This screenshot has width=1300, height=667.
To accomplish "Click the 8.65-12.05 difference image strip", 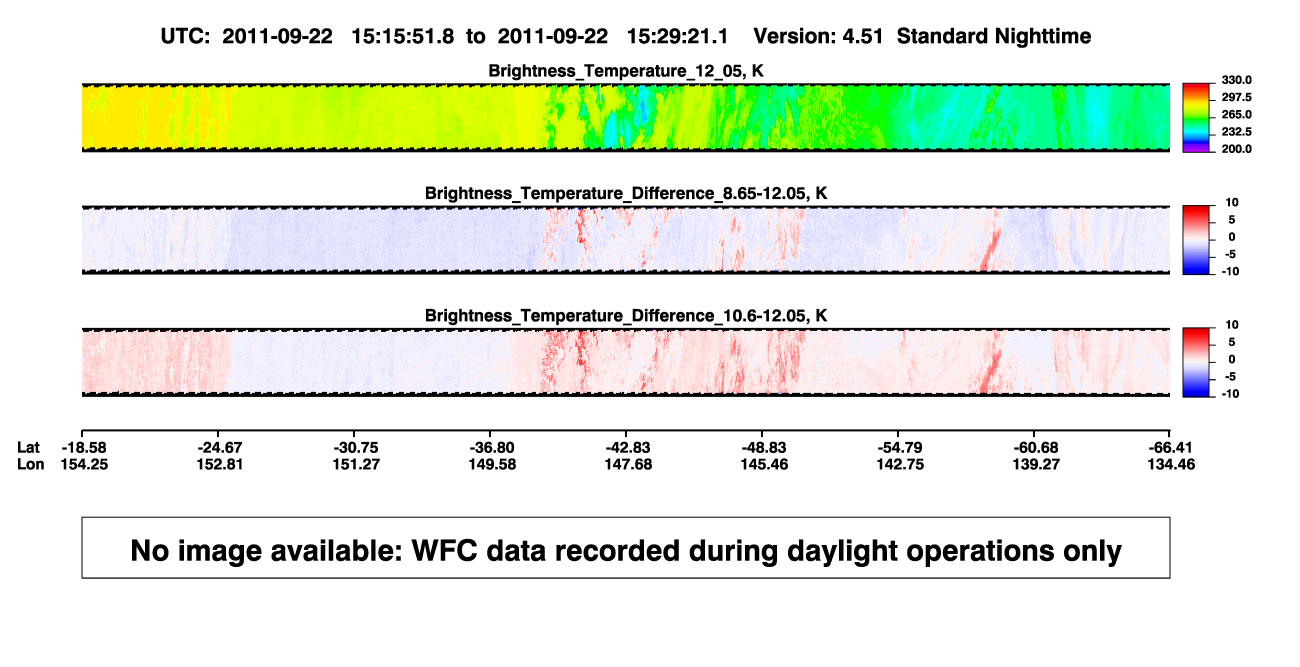I will (626, 239).
